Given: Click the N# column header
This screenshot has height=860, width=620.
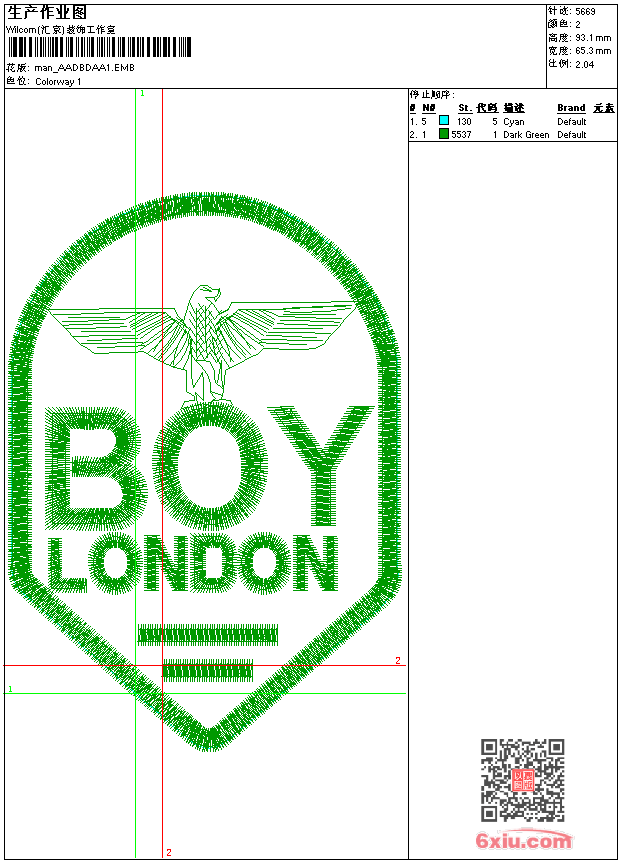Looking at the screenshot, I should pos(429,108).
